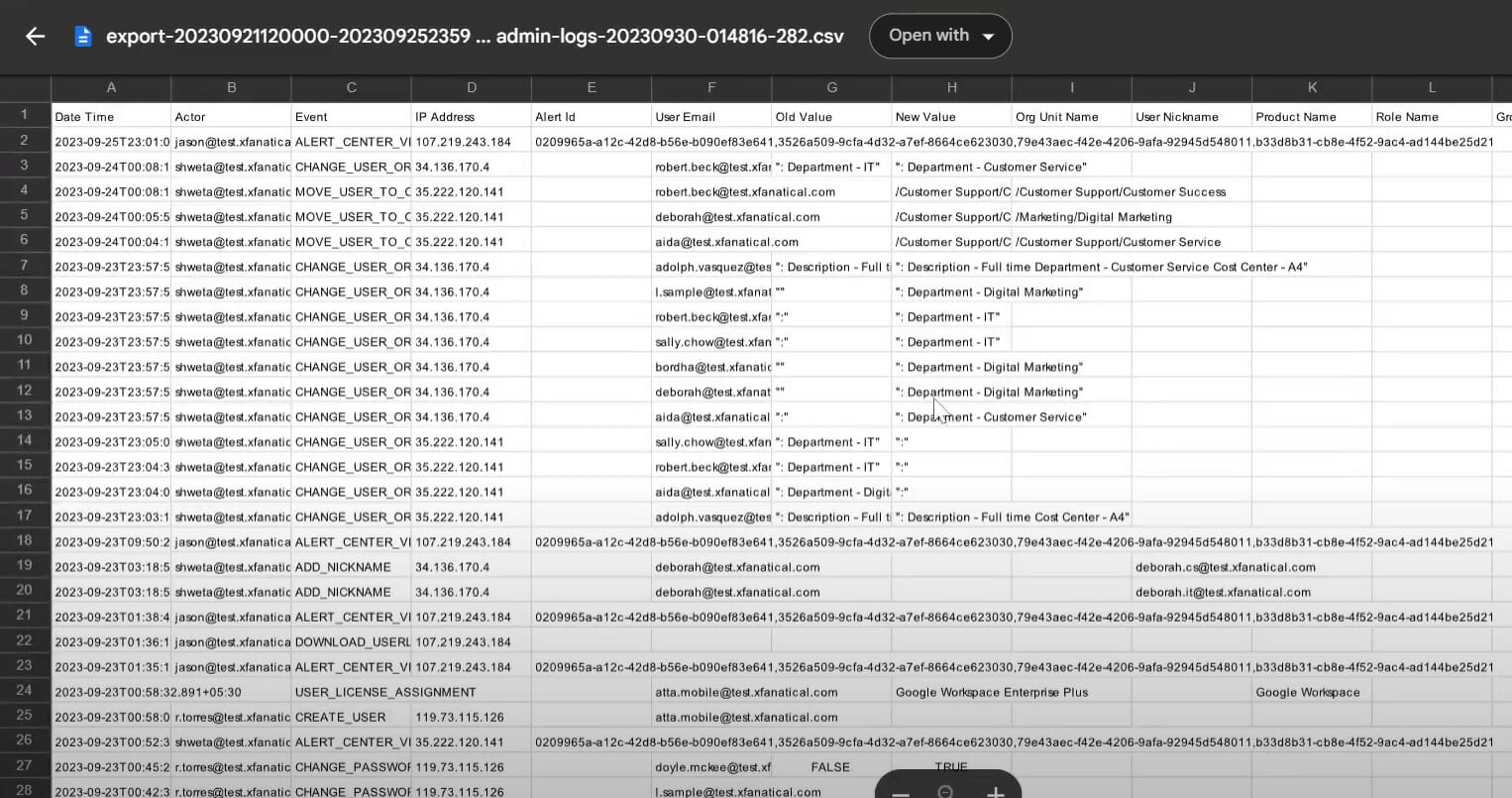The image size is (1512, 798).
Task: Zoom in with the plus icon
Action: pos(994,793)
